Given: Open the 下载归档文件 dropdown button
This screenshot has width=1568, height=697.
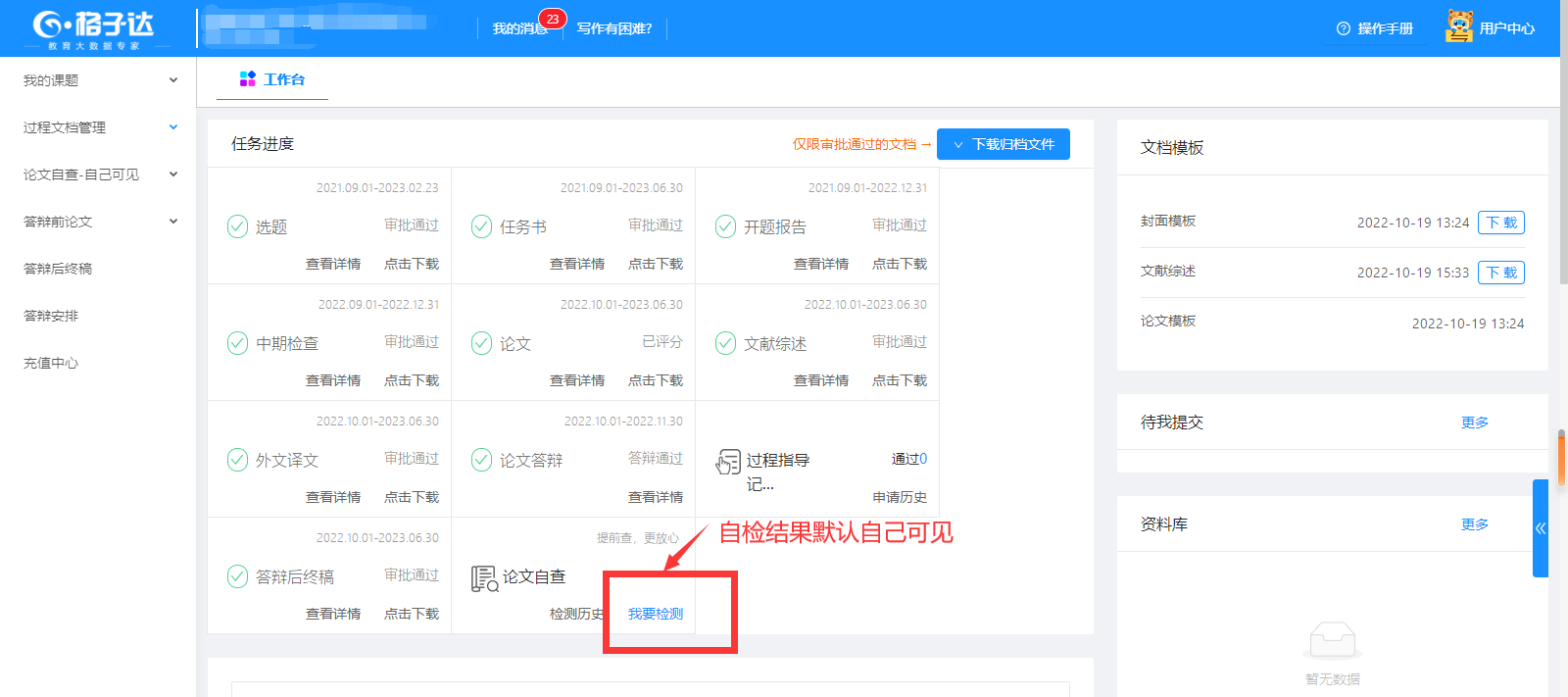Looking at the screenshot, I should 1004,144.
